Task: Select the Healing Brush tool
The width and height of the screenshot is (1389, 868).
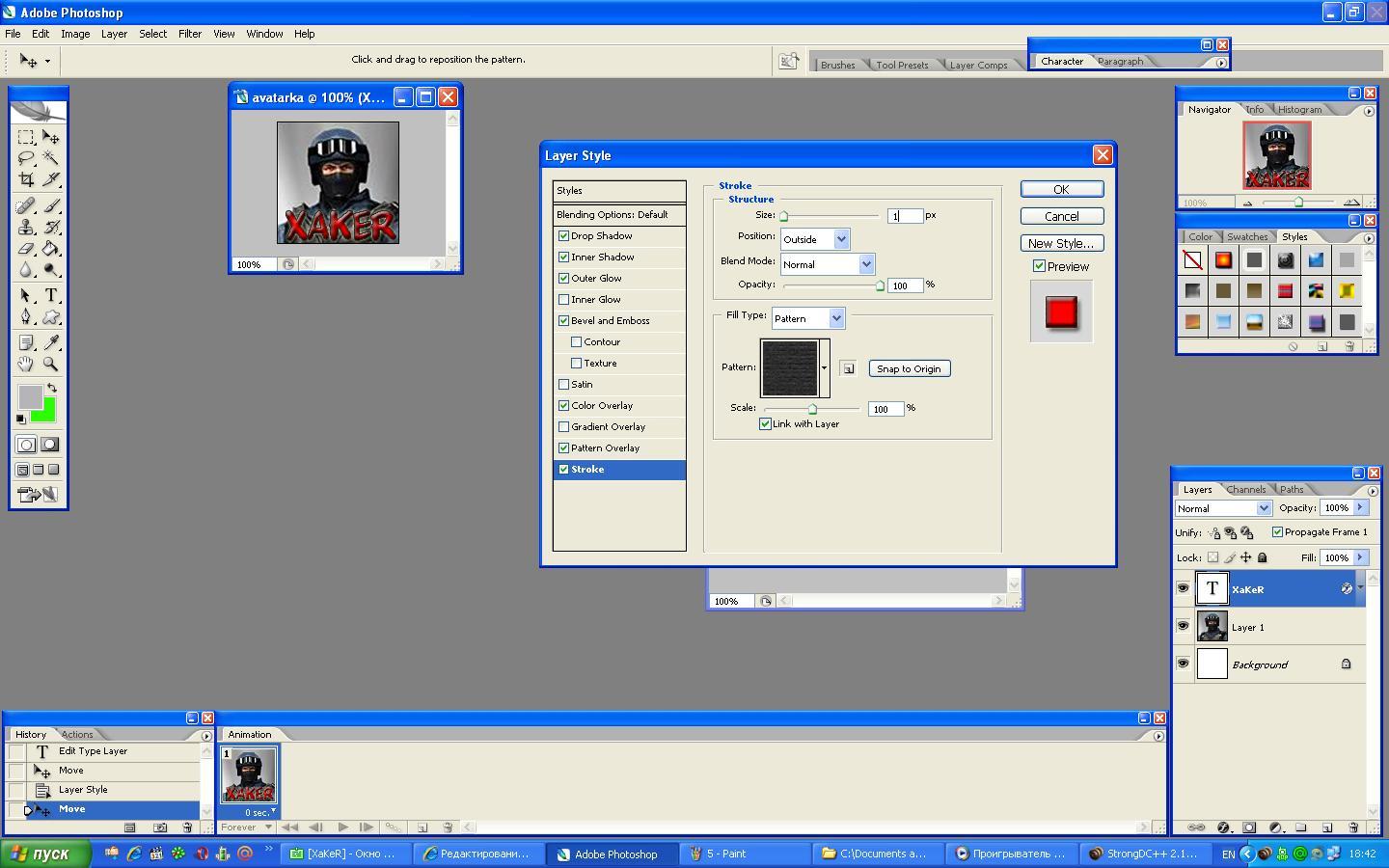Action: [26, 205]
